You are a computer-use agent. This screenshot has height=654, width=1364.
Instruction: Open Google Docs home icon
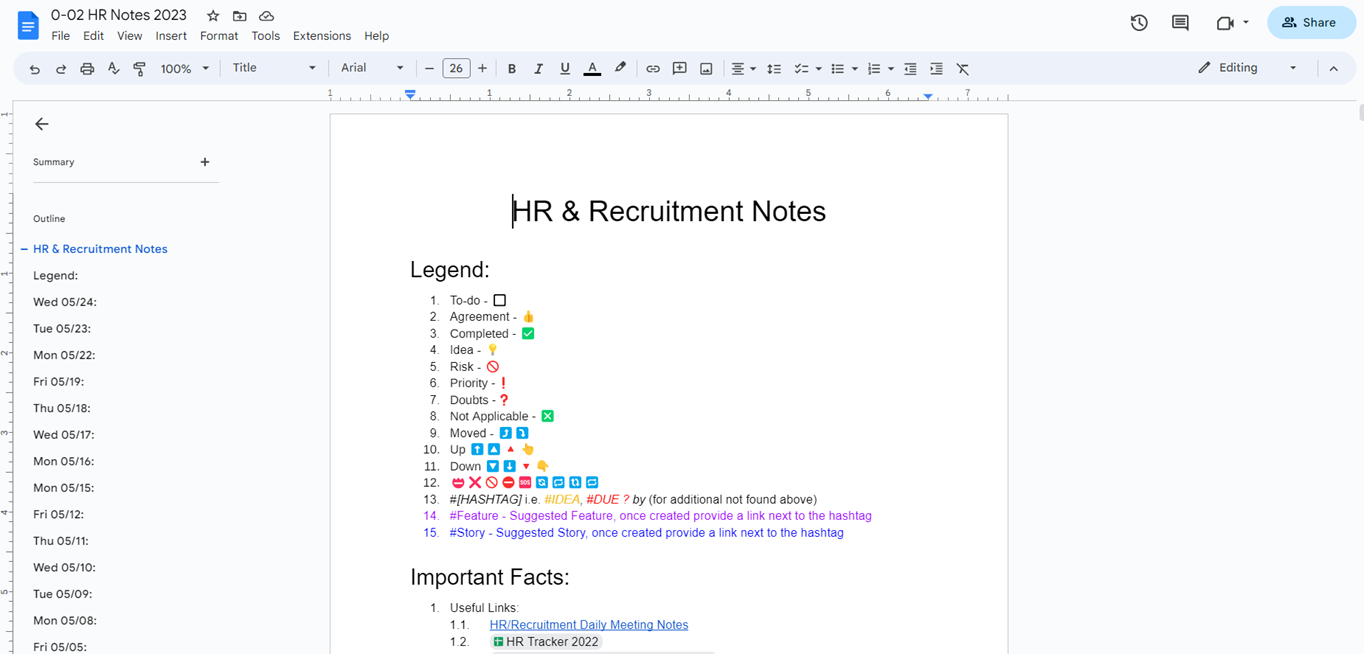(x=27, y=24)
